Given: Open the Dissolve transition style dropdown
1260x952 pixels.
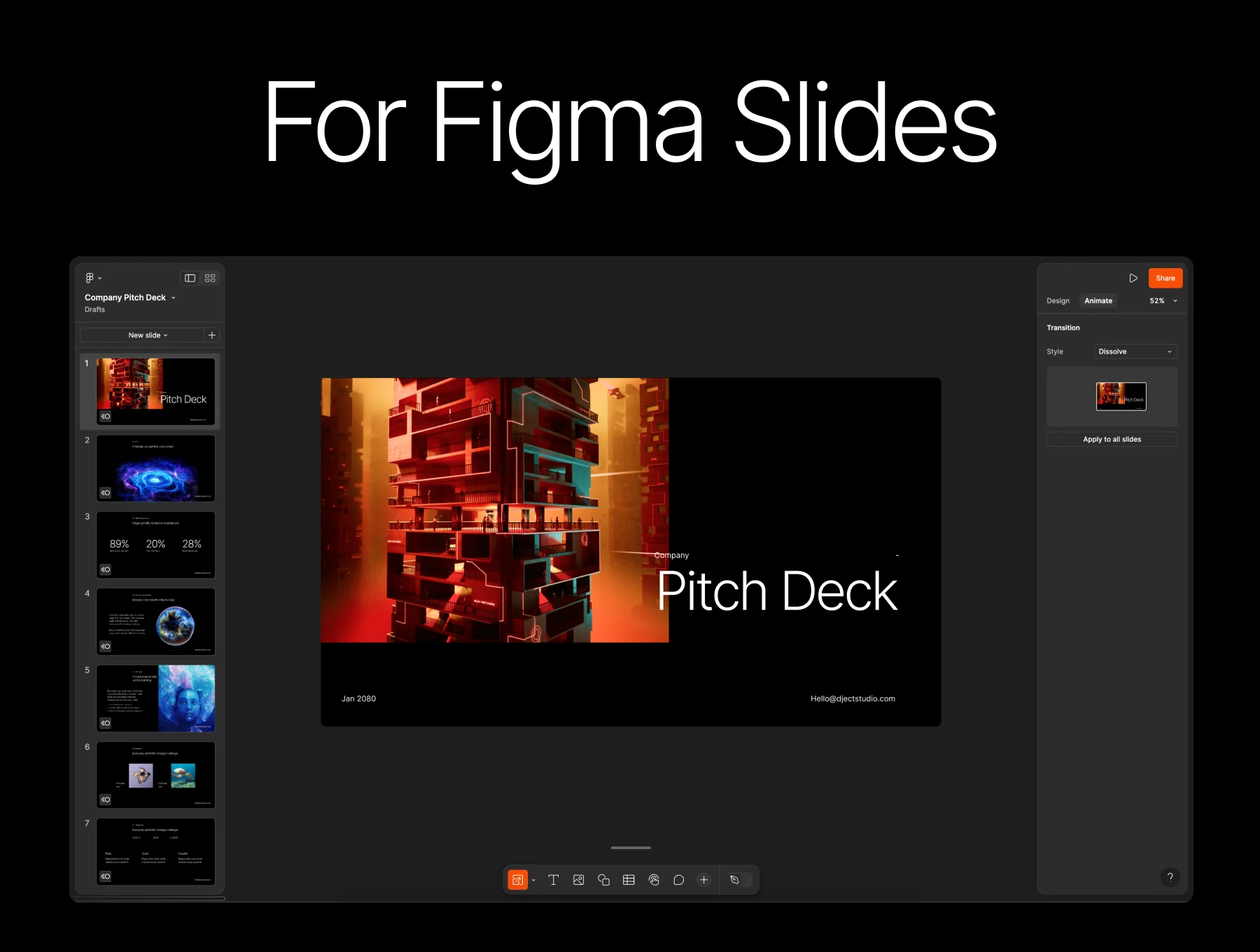Looking at the screenshot, I should click(1135, 351).
